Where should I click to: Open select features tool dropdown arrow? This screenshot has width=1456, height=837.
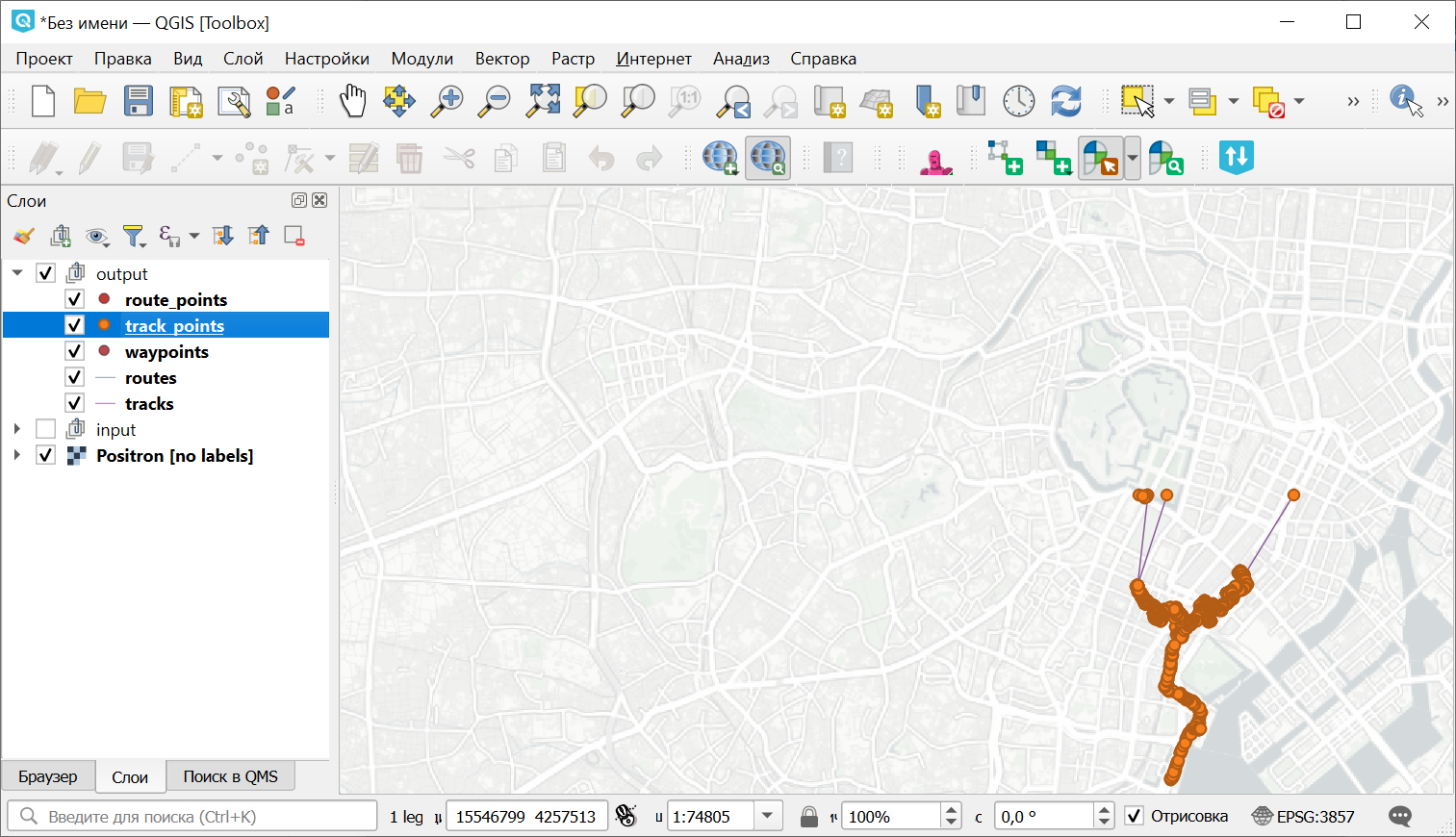click(1169, 101)
